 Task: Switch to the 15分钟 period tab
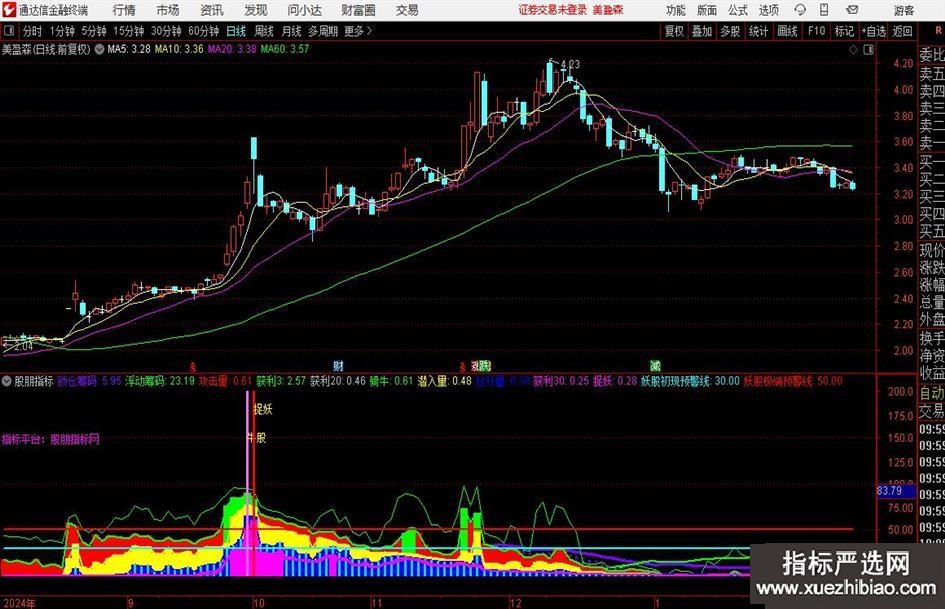click(128, 31)
